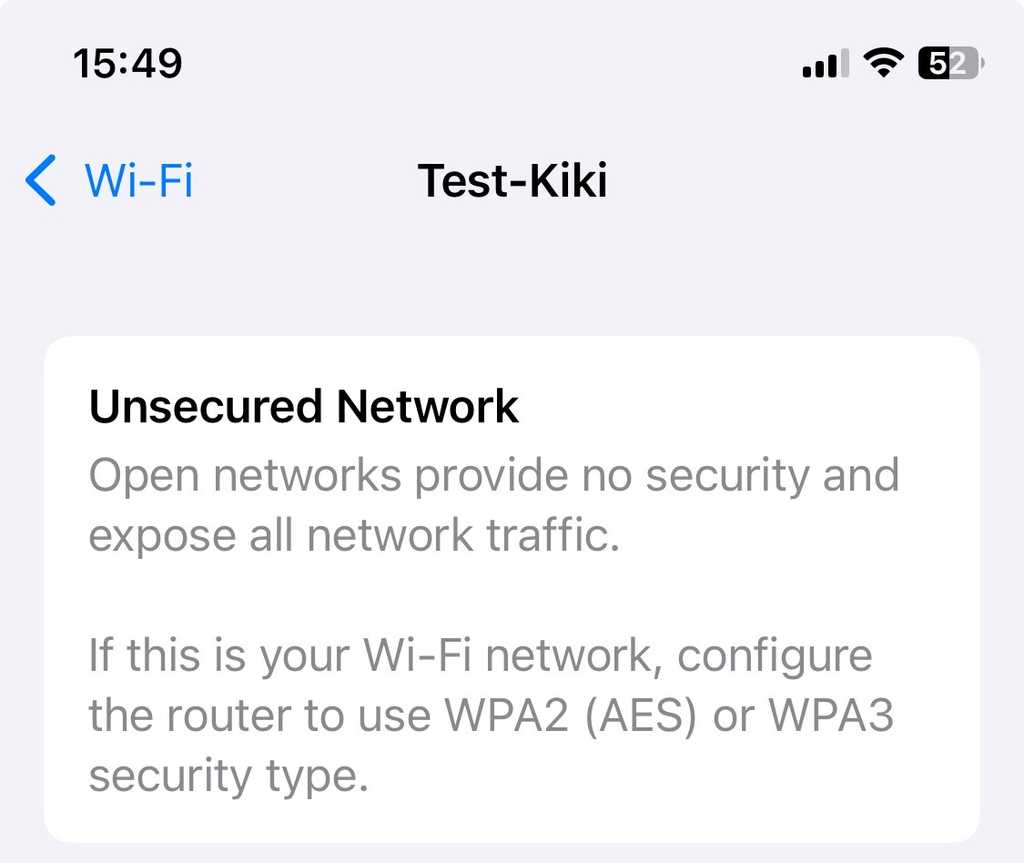
Task: Select the Test-Kiki network title
Action: pyautogui.click(x=512, y=181)
